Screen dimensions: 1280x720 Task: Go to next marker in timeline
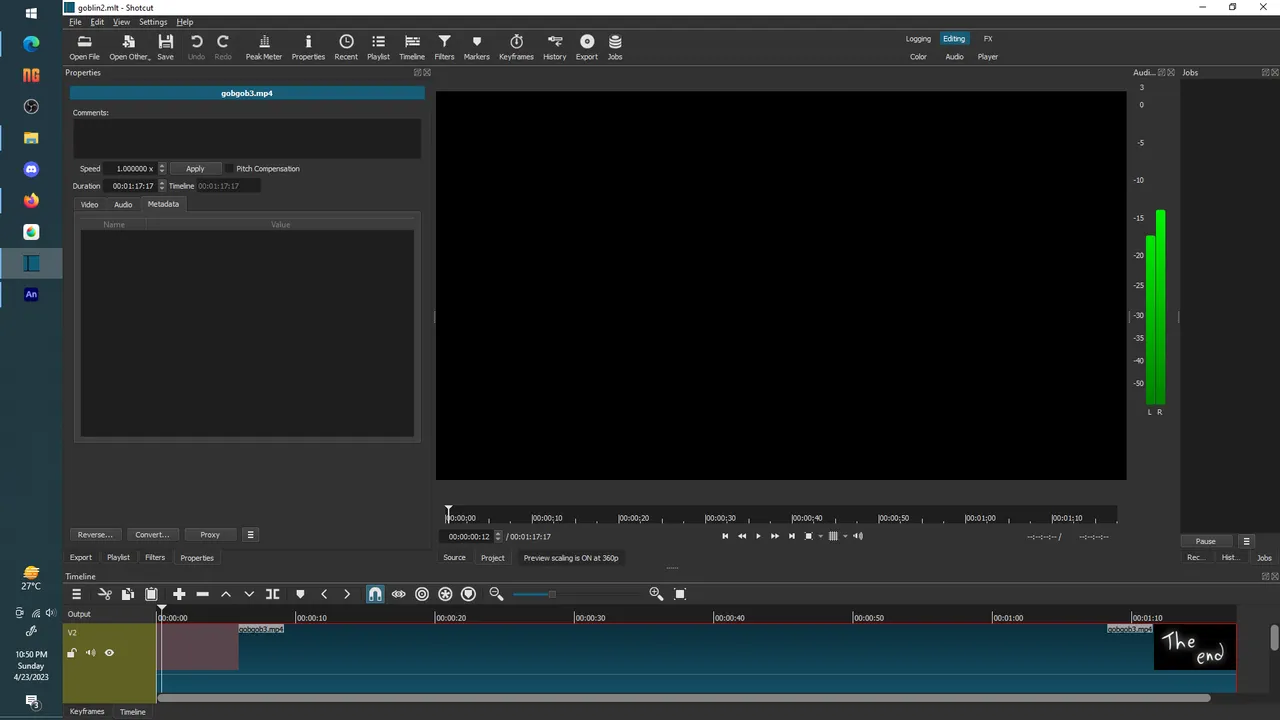[347, 594]
